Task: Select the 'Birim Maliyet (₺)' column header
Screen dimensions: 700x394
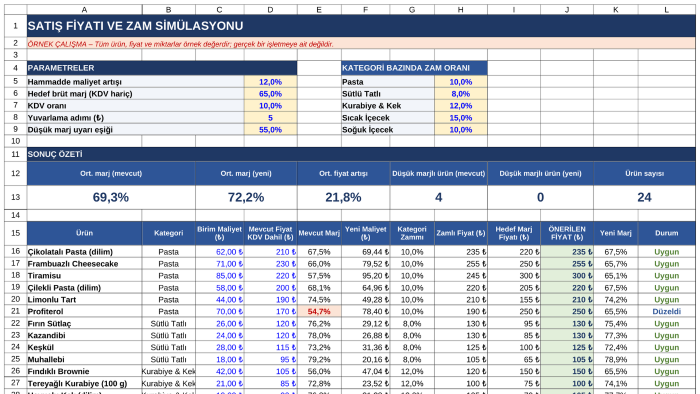Action: (x=220, y=233)
